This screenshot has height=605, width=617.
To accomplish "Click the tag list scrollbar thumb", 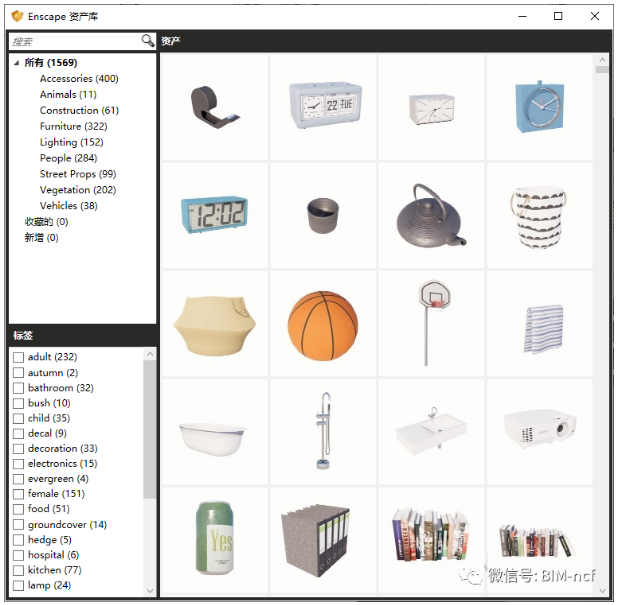I will tap(150, 429).
